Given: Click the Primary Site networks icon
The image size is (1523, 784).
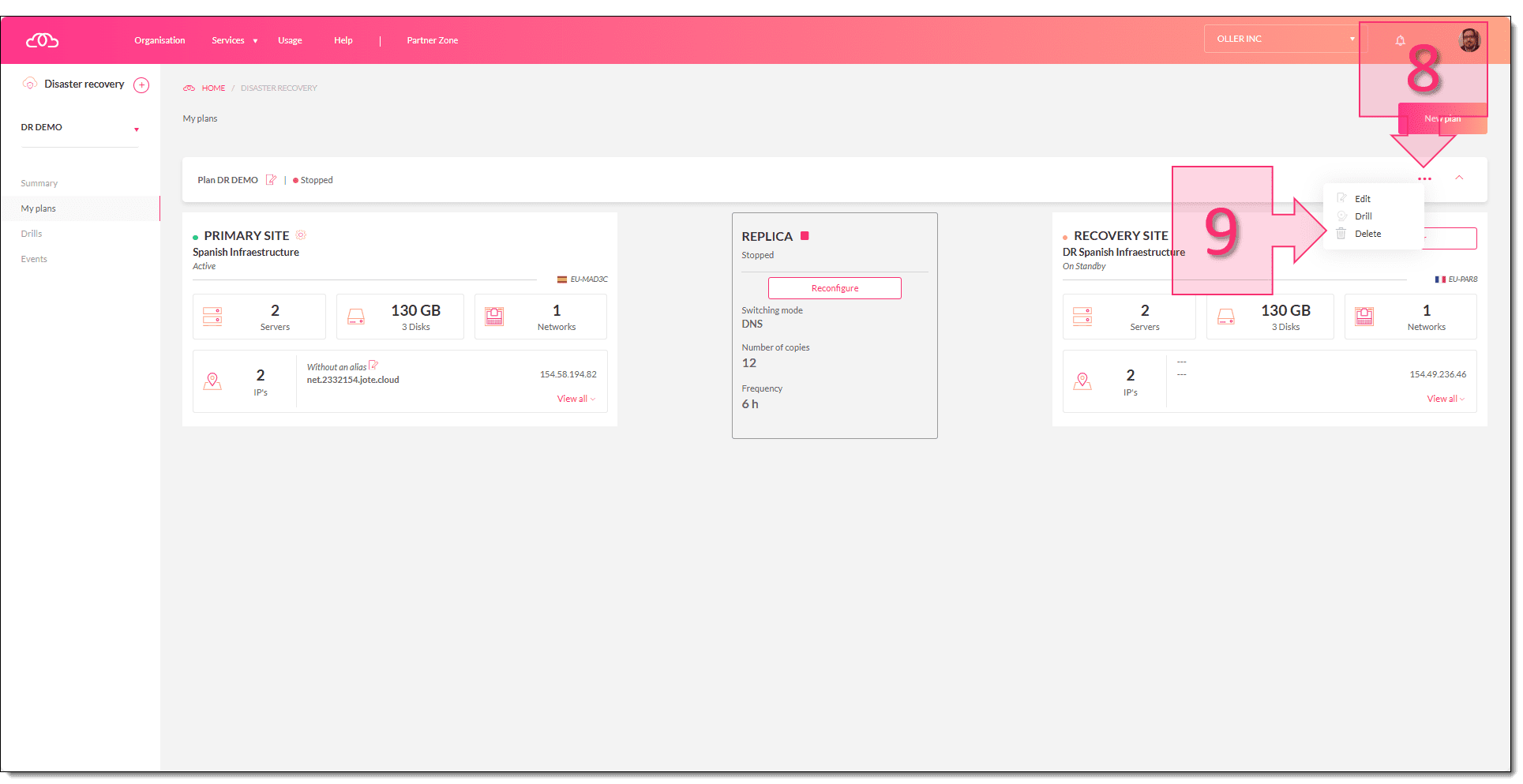Looking at the screenshot, I should (494, 317).
